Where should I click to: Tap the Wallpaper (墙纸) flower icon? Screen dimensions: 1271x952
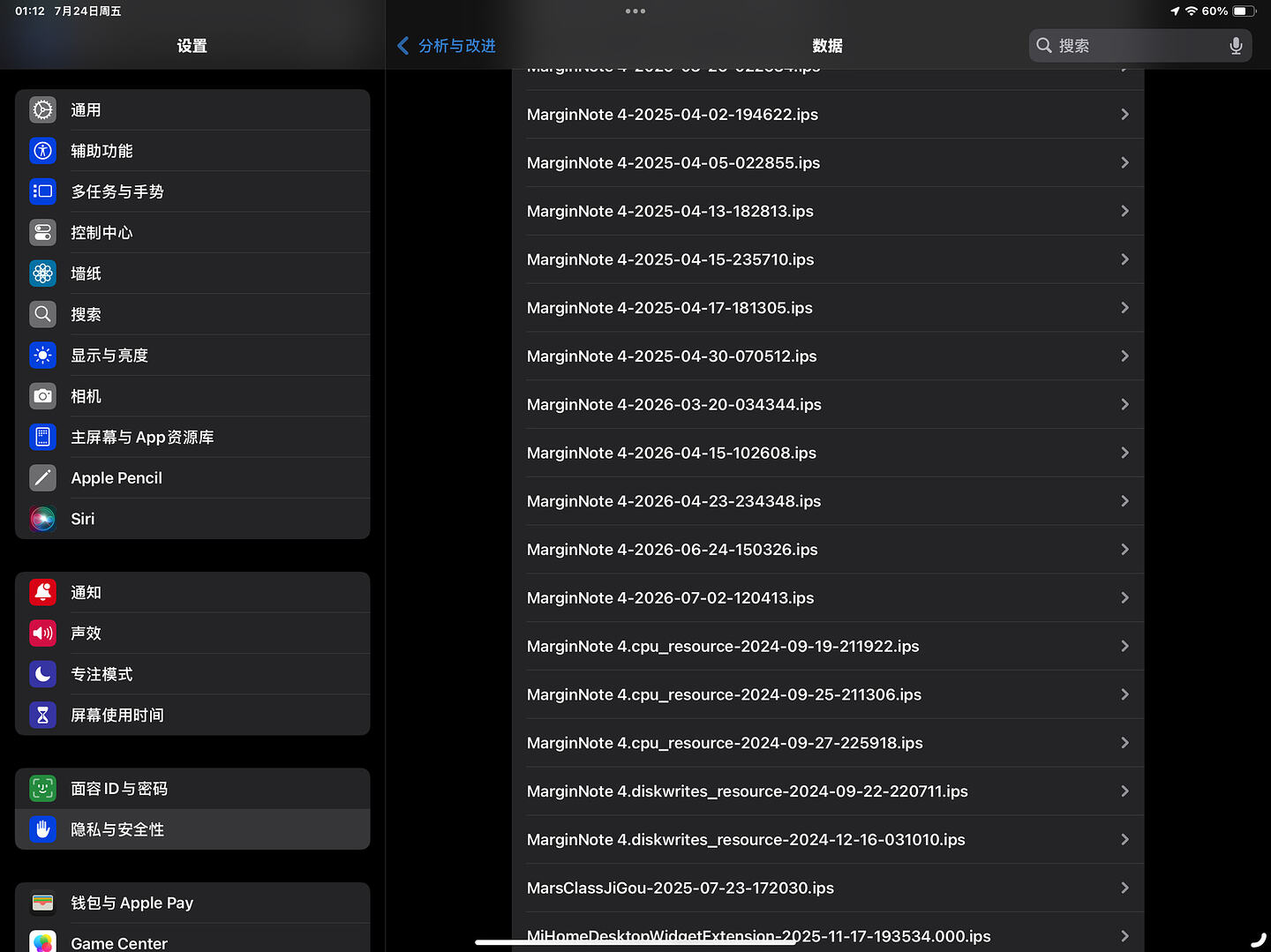(42, 274)
